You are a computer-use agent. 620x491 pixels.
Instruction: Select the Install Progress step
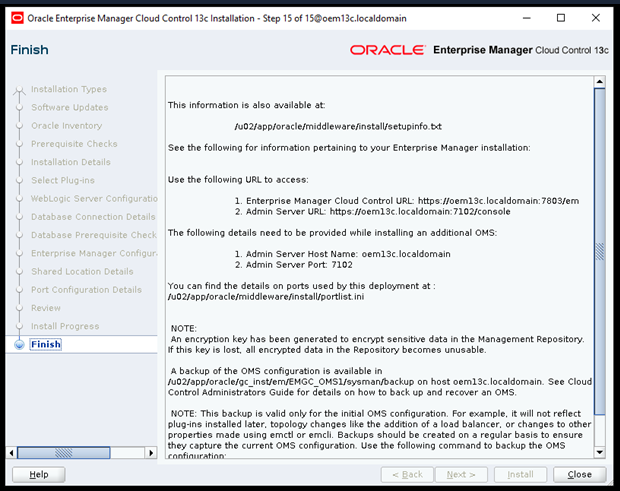click(x=65, y=326)
